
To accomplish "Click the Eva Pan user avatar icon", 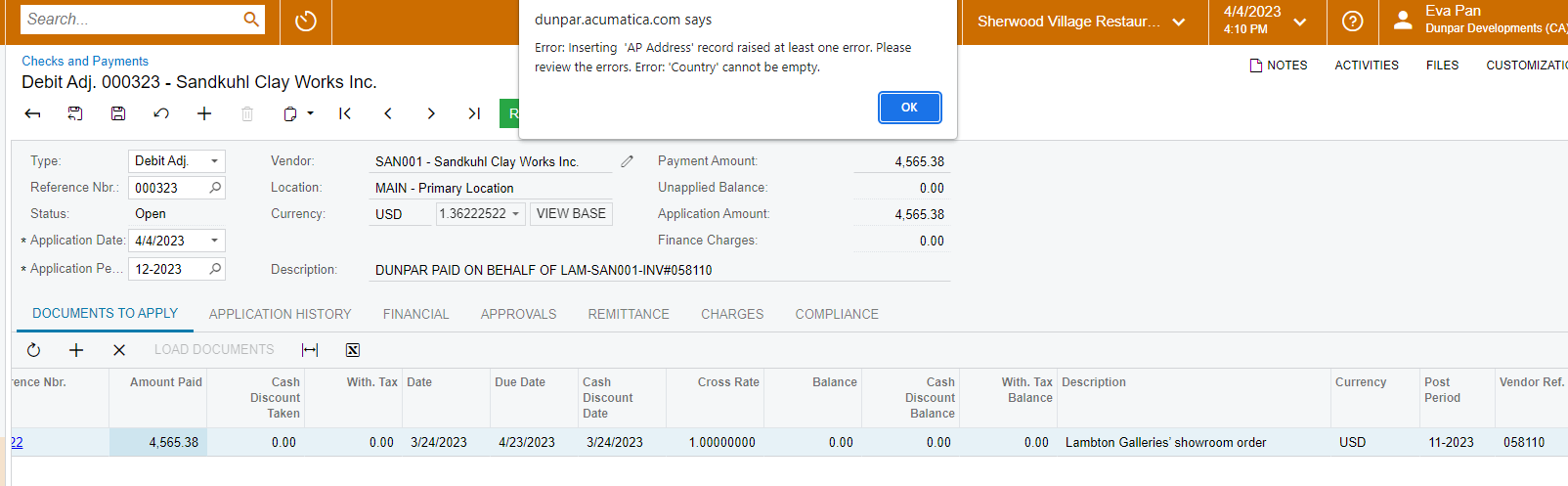I will point(1403,21).
